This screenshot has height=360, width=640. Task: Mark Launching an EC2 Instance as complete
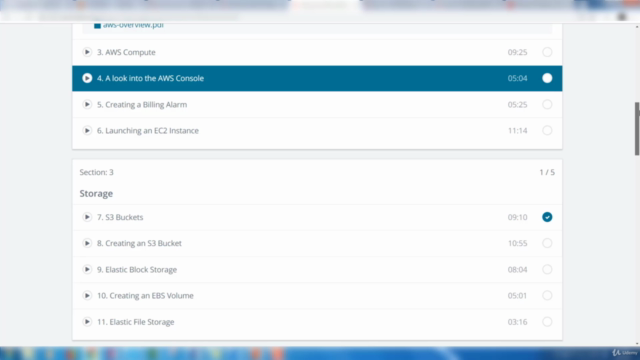[x=547, y=130]
